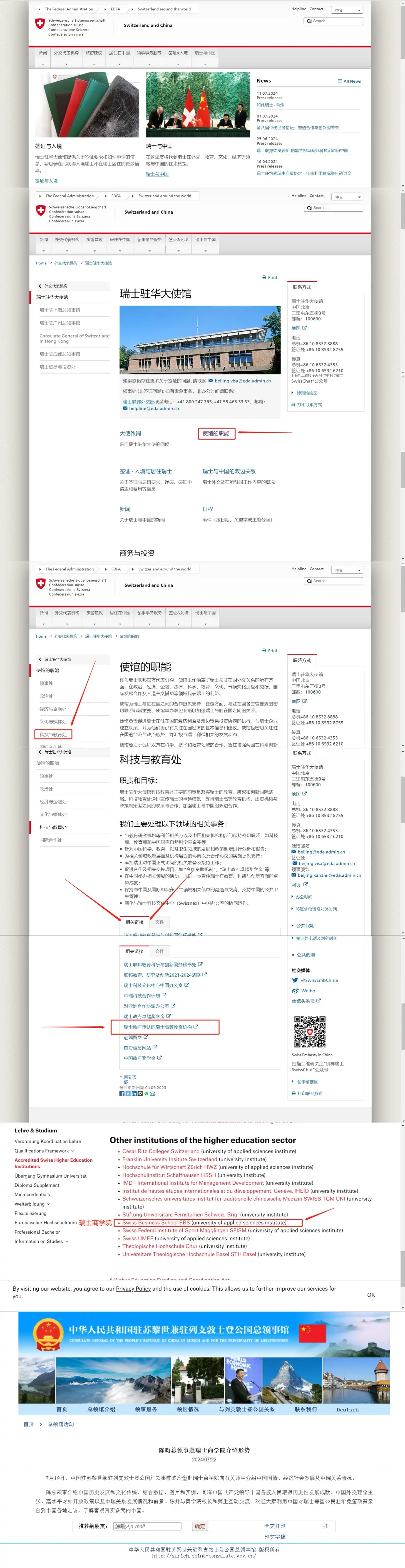405x1568 pixels.
Task: Open 总领馆介绍 in consulate navigation
Action: [101, 1409]
